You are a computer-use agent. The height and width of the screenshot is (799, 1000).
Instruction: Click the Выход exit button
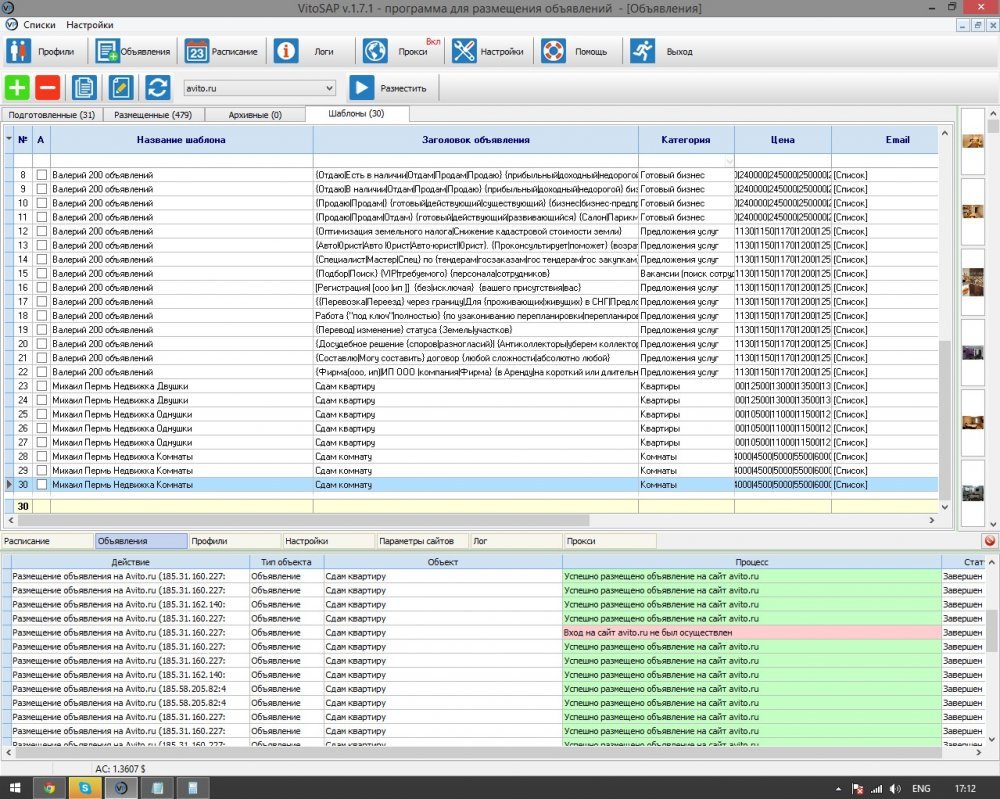(x=664, y=51)
